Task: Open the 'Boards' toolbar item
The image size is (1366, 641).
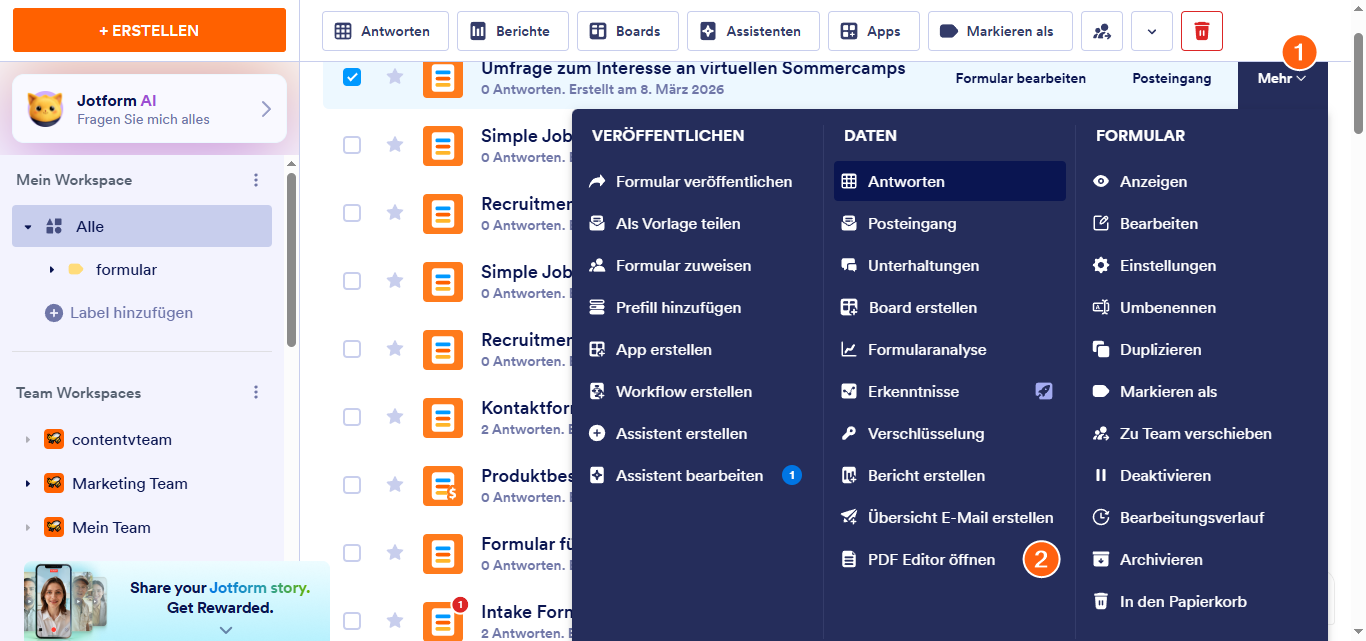Action: 627,31
